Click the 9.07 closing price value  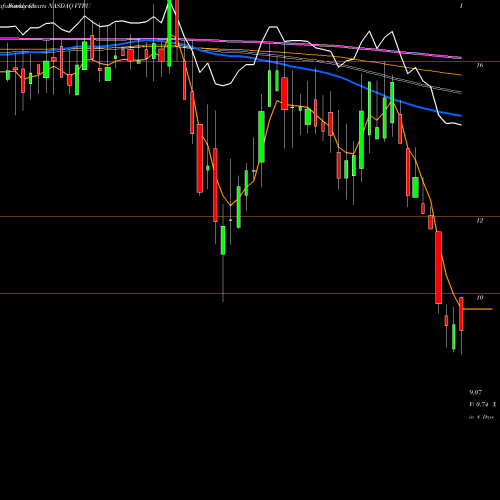tap(475, 392)
